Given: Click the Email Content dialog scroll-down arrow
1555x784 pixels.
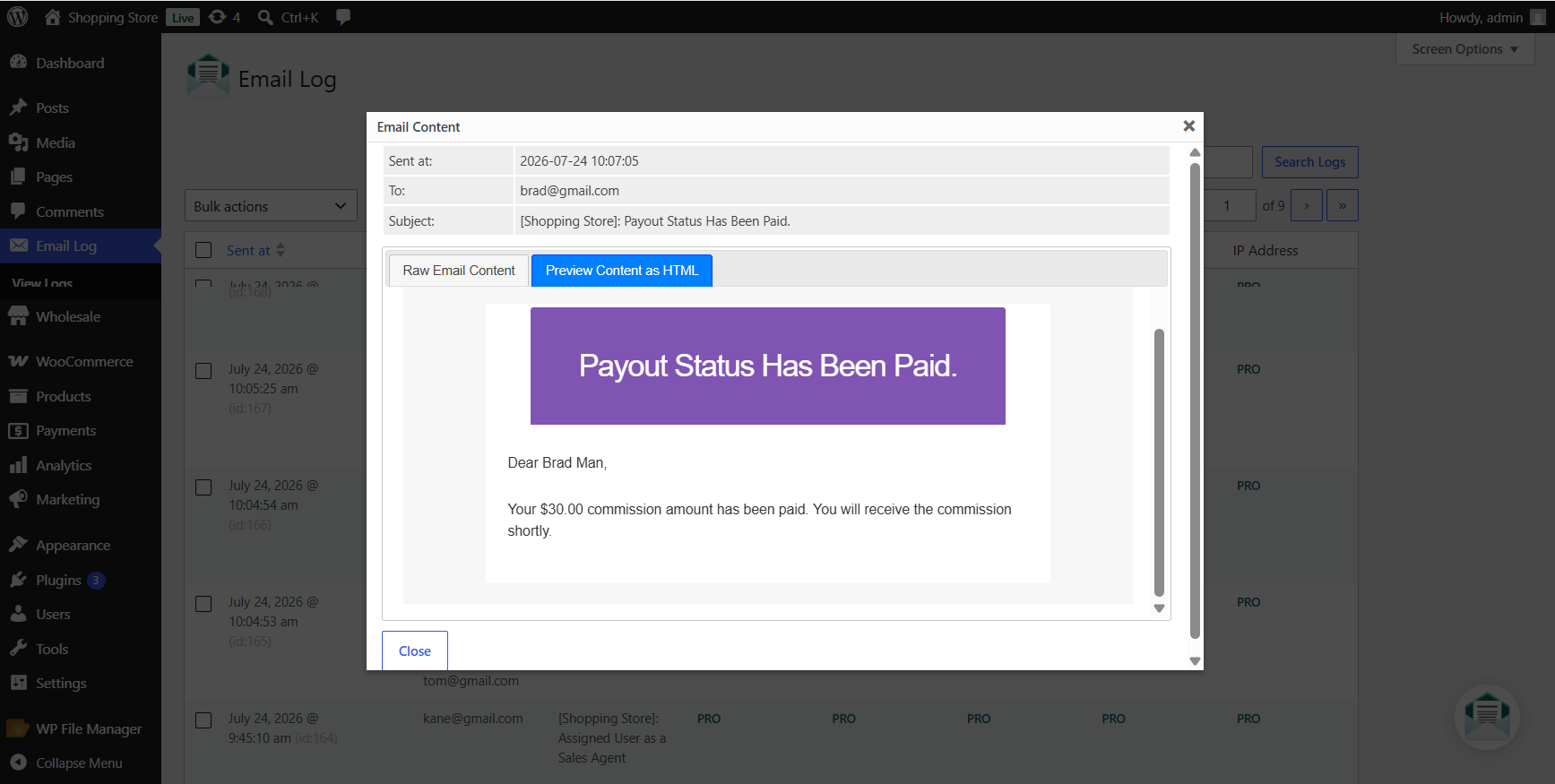Looking at the screenshot, I should point(1195,661).
